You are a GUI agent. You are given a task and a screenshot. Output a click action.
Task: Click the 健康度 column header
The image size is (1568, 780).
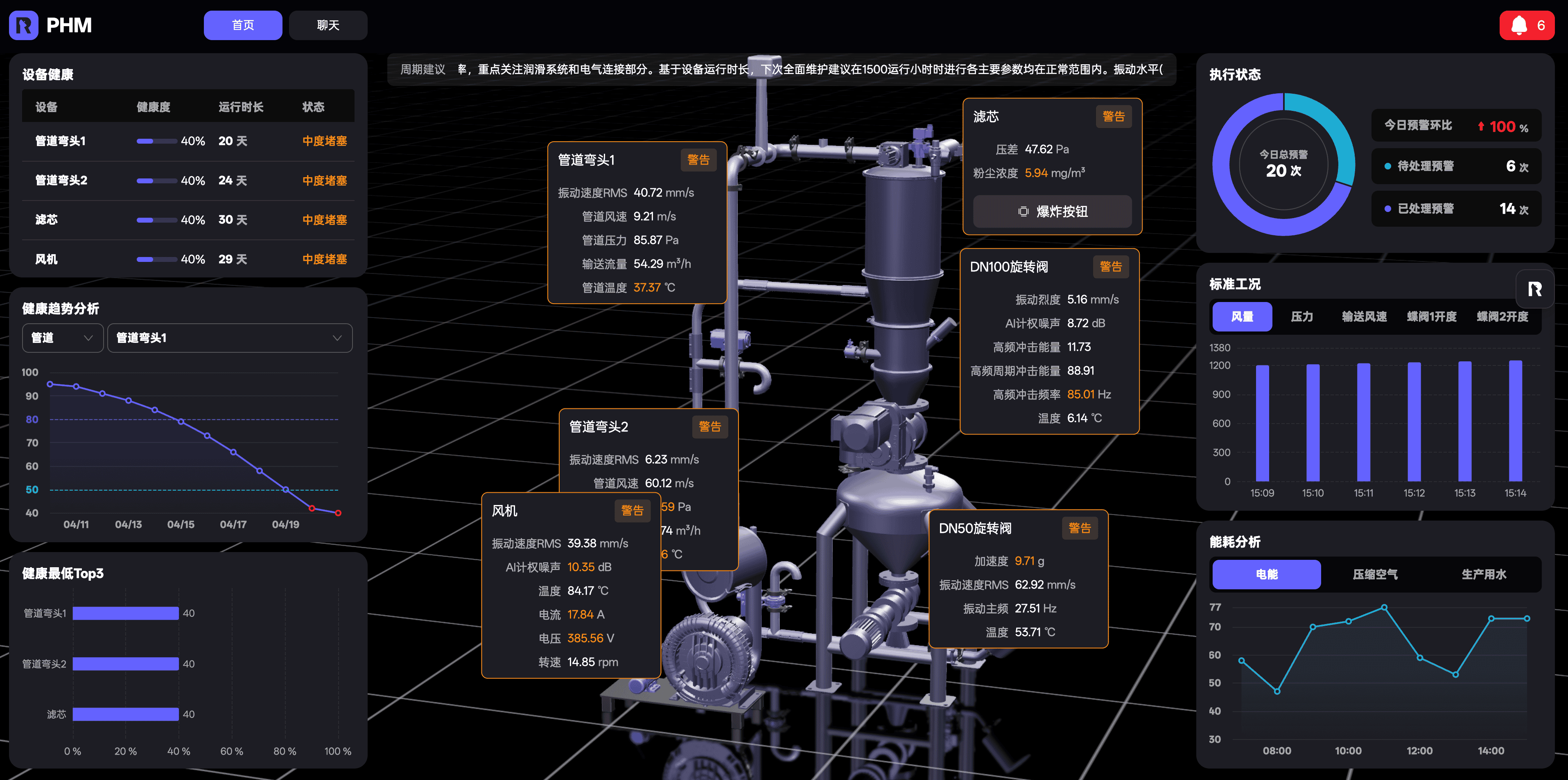tap(154, 107)
